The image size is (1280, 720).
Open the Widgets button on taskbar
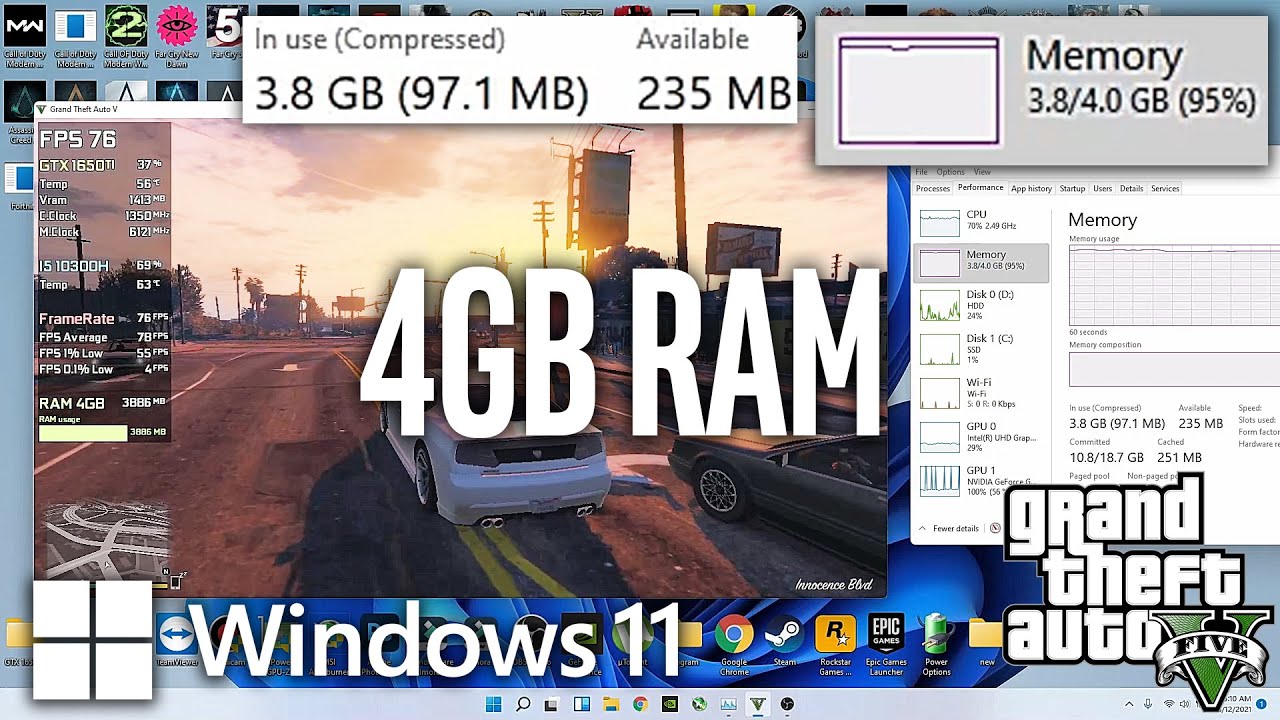(x=582, y=704)
